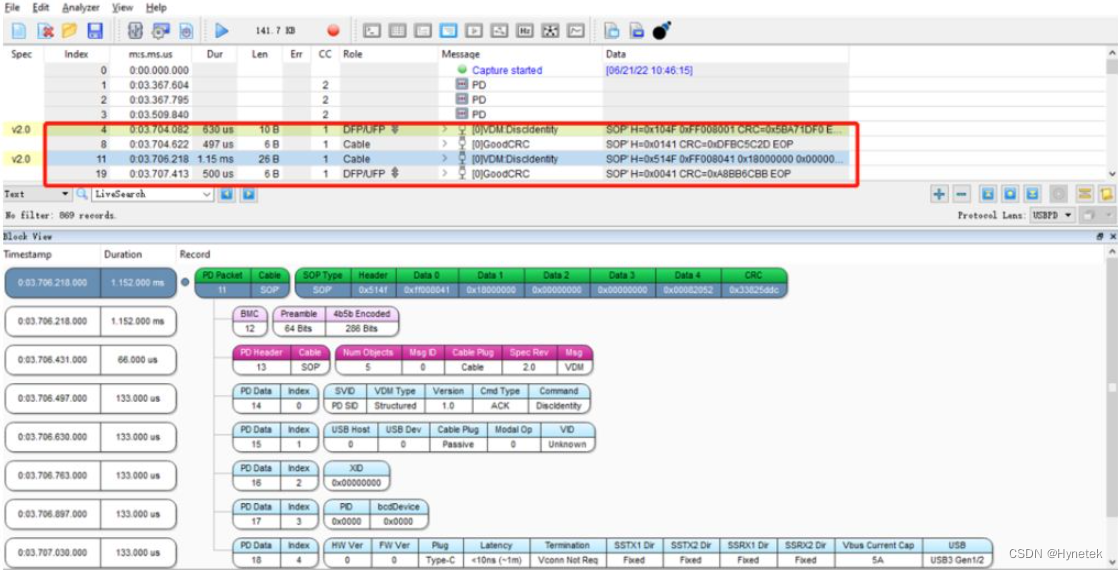Expand row 11 VDM:DiscIdentity message

pos(446,159)
